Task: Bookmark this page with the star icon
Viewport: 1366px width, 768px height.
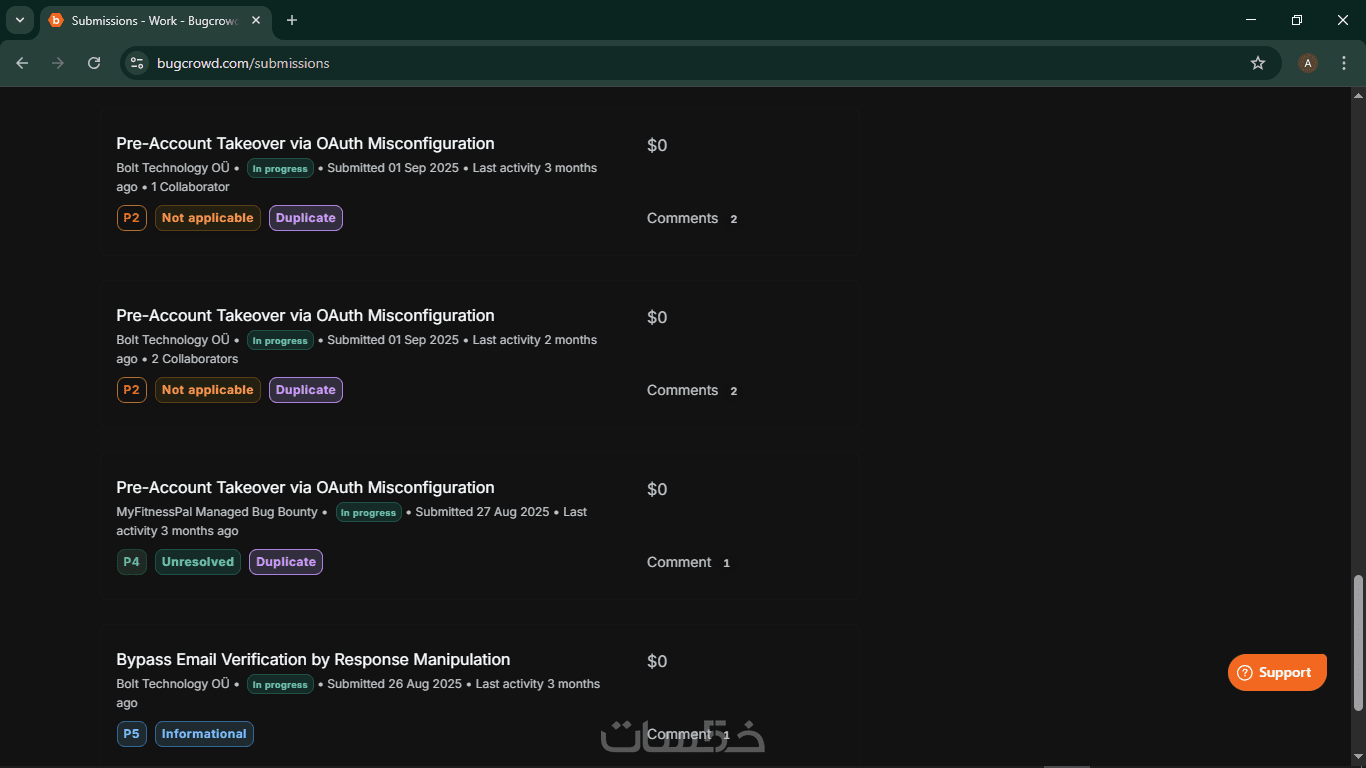Action: (x=1258, y=63)
